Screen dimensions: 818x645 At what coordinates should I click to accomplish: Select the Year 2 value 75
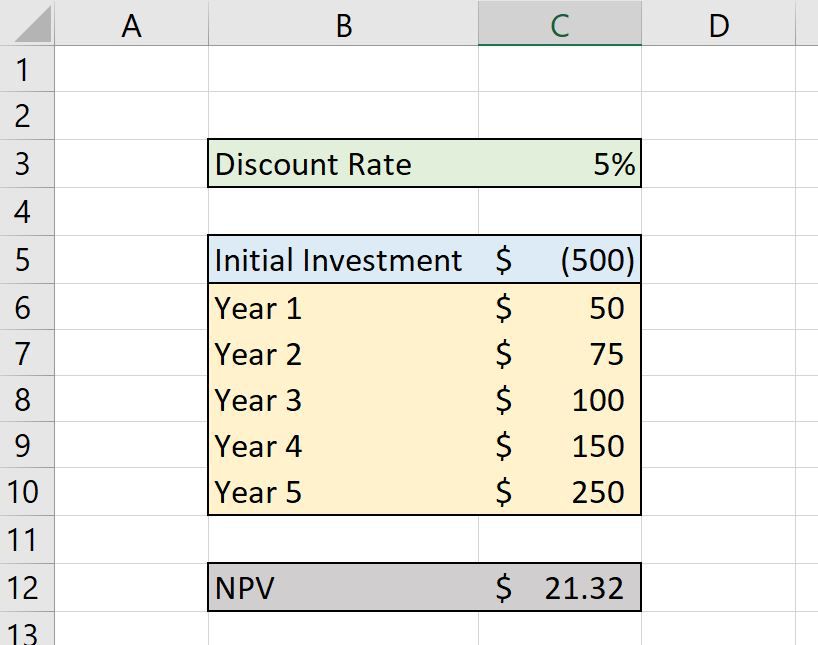click(560, 353)
